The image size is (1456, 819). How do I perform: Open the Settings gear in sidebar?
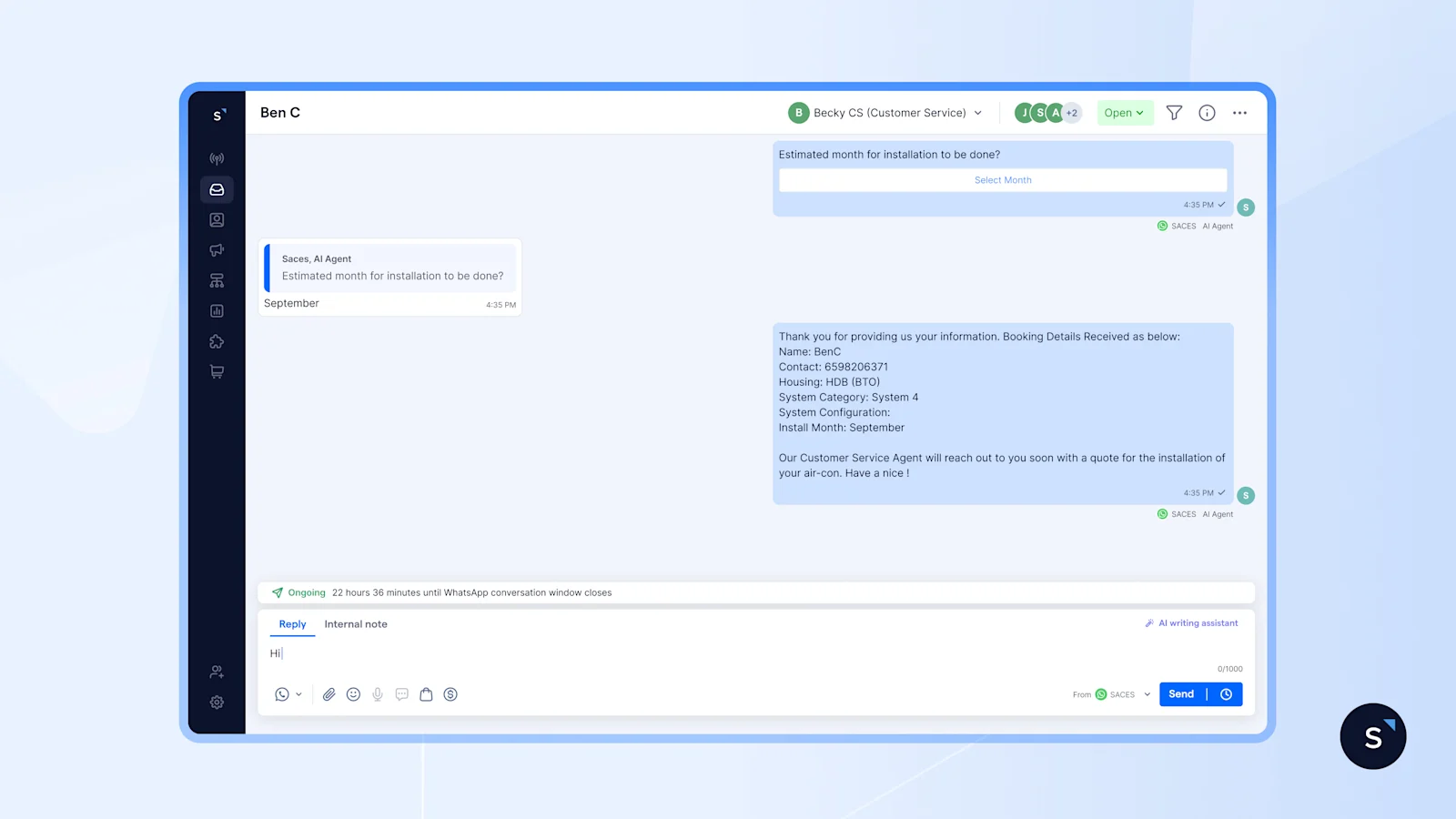tap(217, 703)
